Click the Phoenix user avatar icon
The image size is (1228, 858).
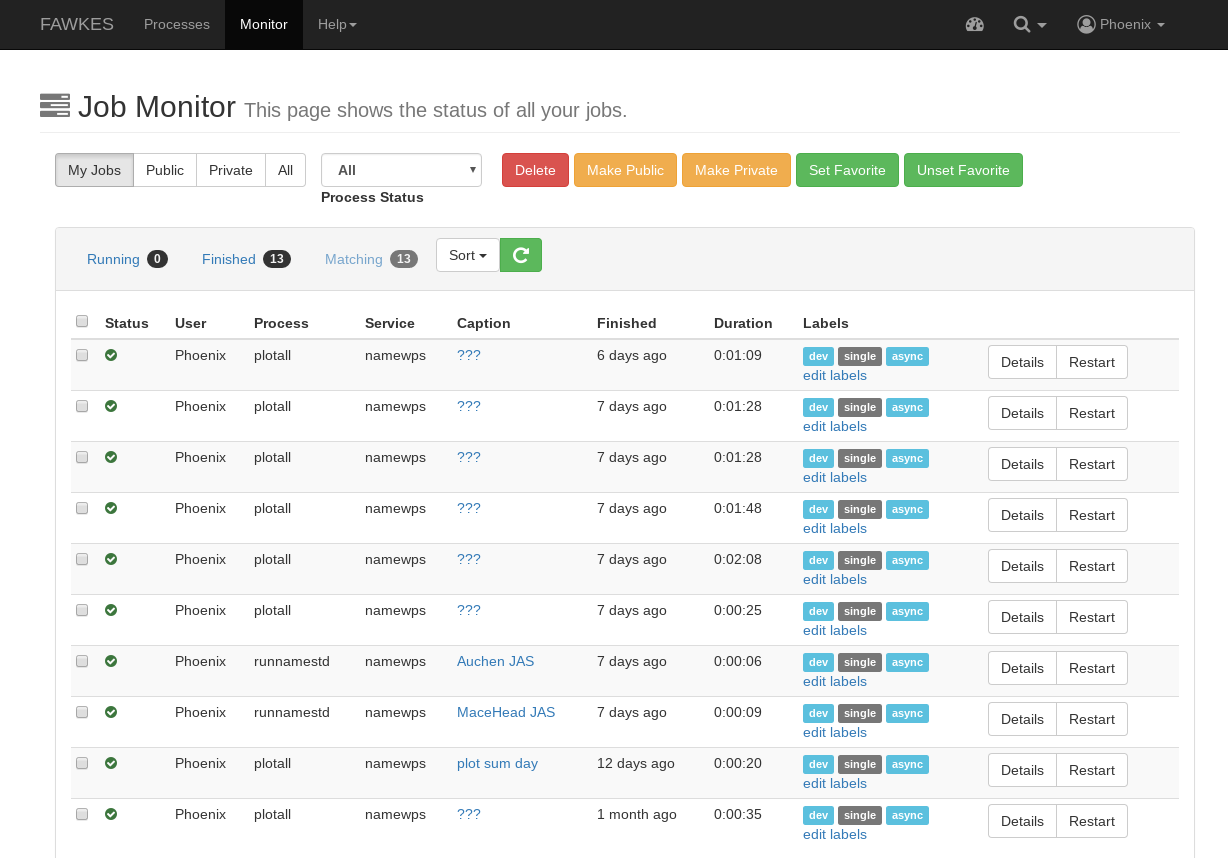[1086, 24]
